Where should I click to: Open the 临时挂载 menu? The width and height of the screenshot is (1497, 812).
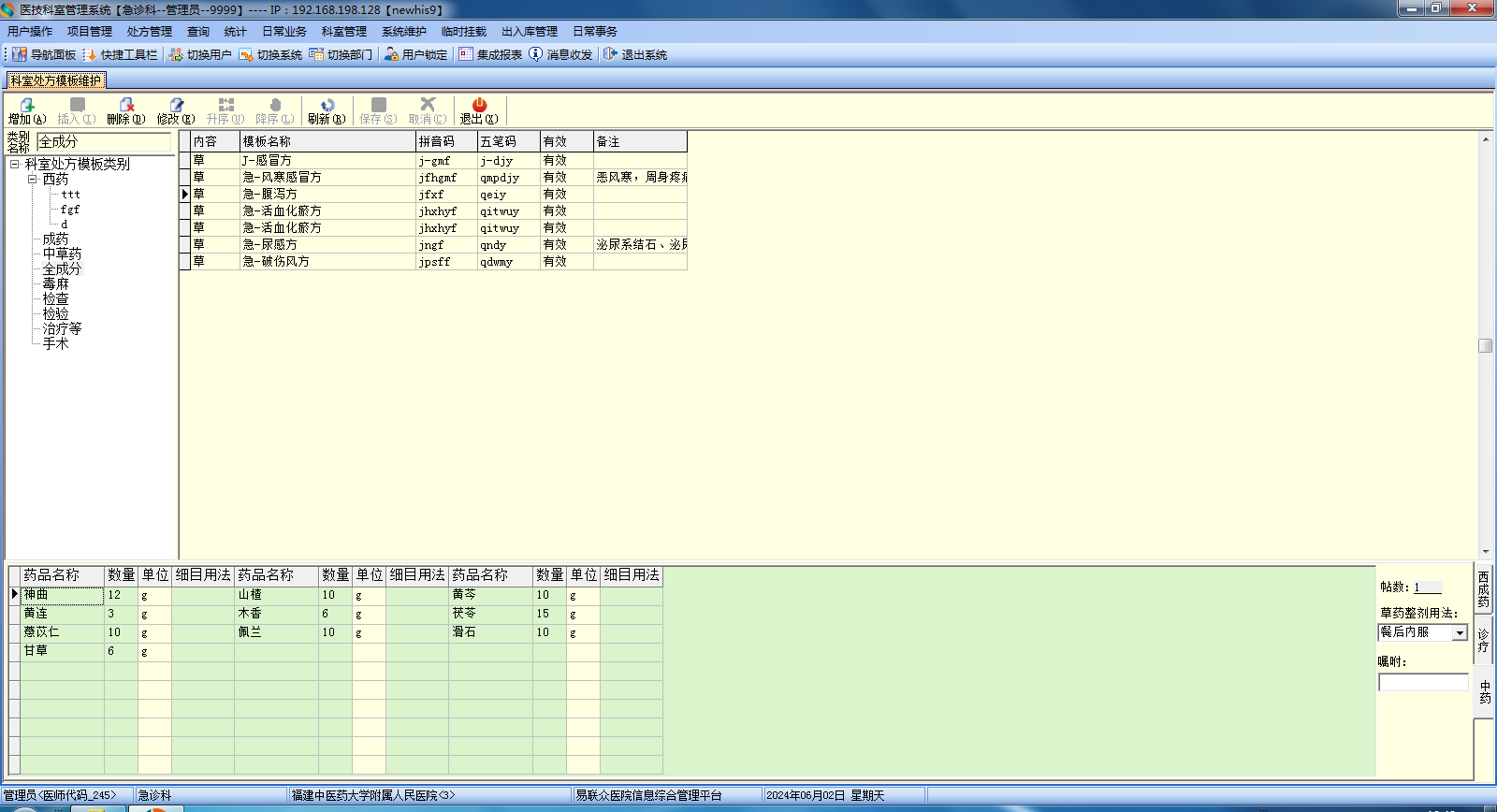[464, 32]
